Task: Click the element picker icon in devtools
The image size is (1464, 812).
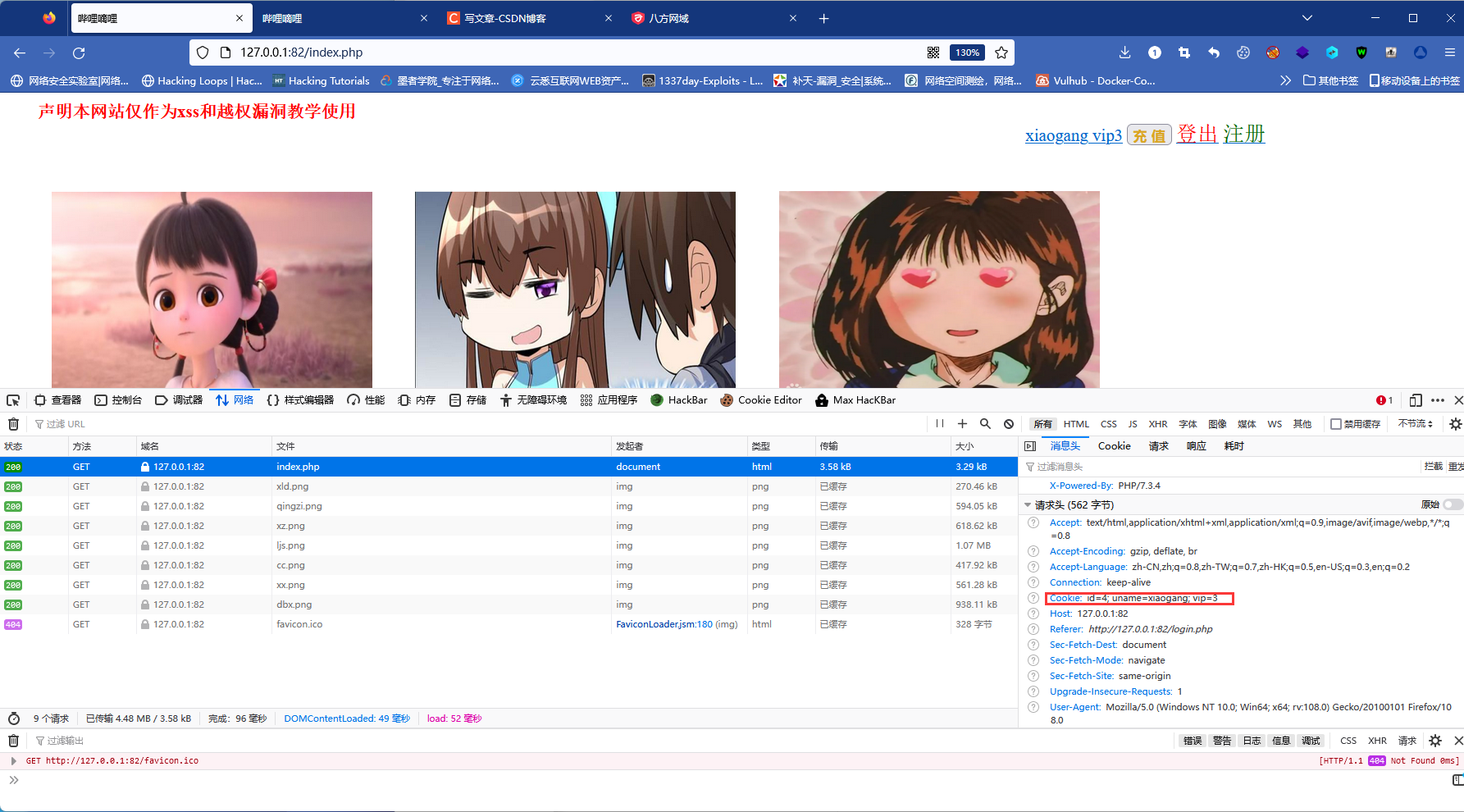Action: [13, 400]
